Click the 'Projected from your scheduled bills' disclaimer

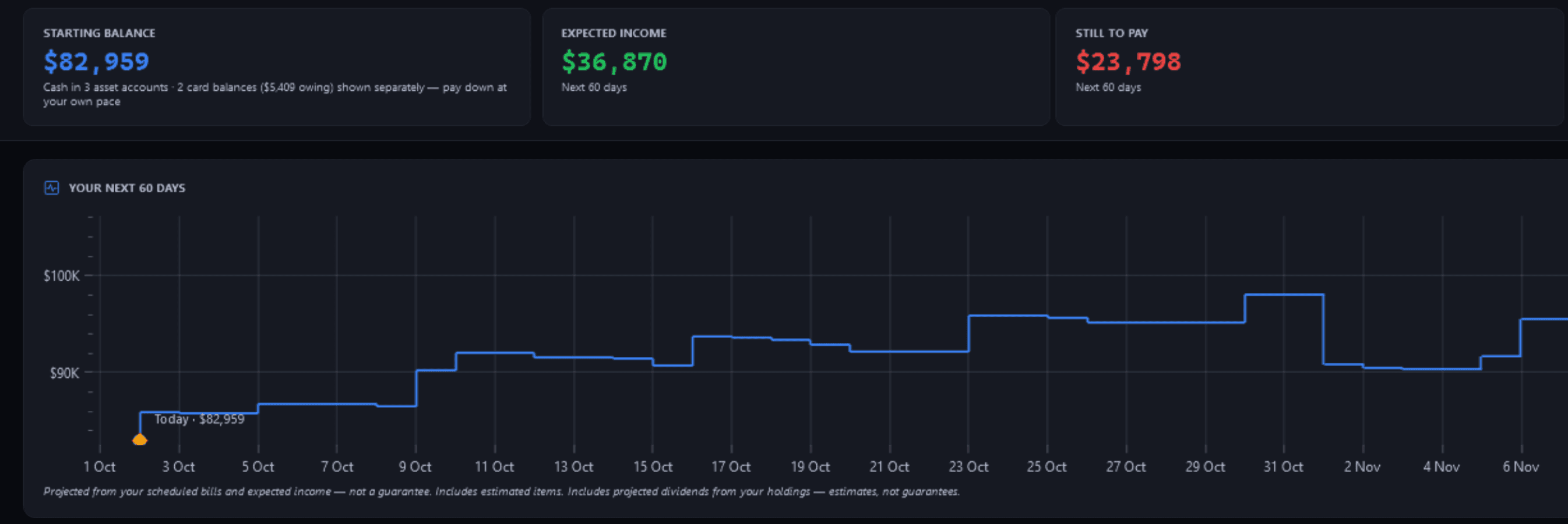(502, 491)
